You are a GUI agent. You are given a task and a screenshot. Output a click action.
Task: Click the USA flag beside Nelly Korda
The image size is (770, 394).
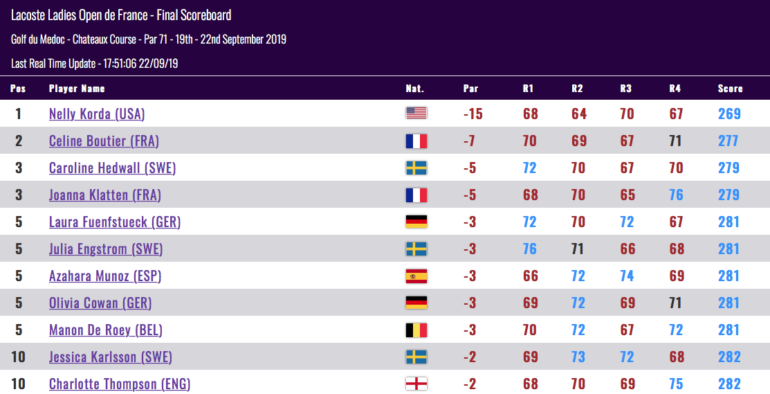[416, 113]
